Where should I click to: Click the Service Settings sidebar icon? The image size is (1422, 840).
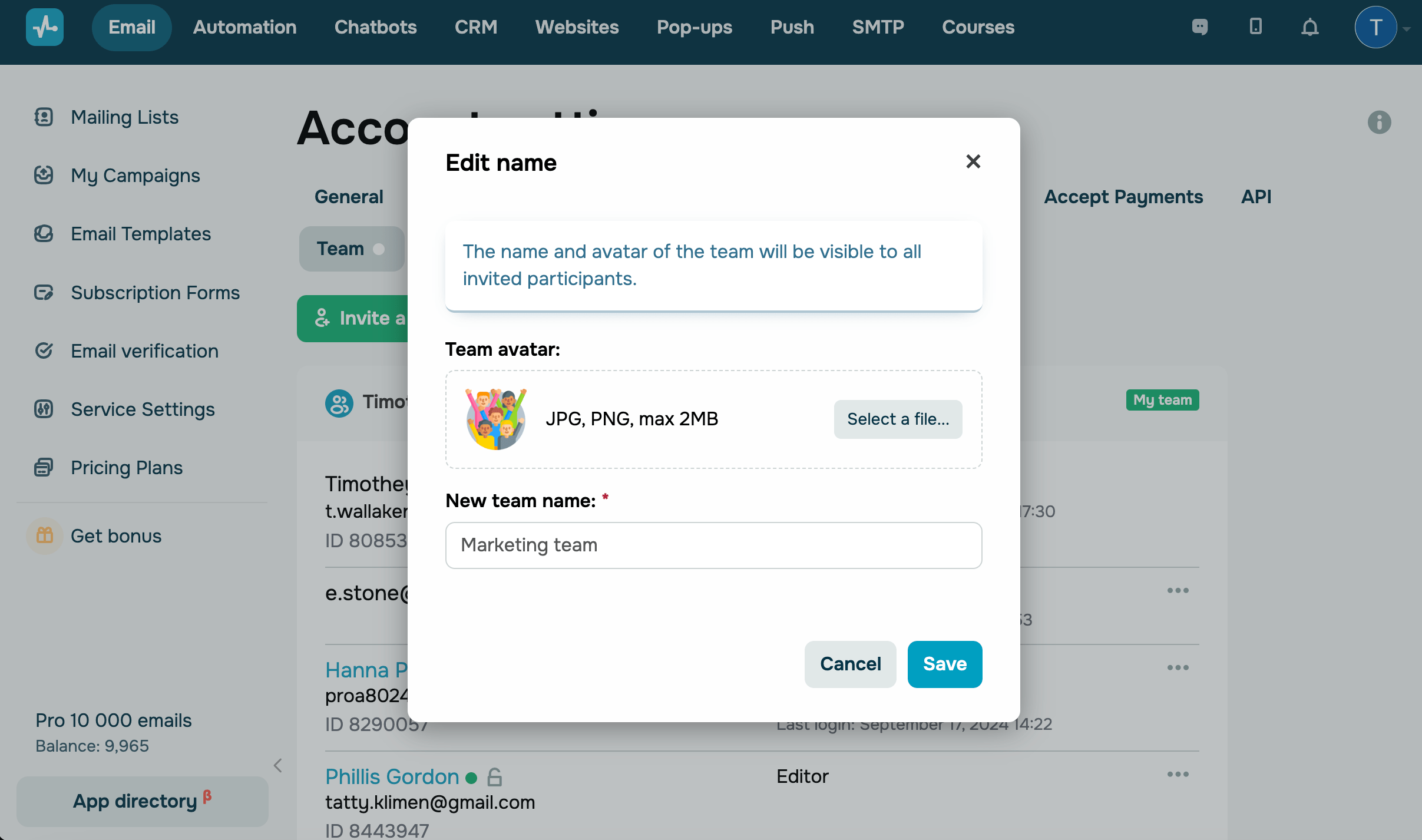[x=44, y=409]
